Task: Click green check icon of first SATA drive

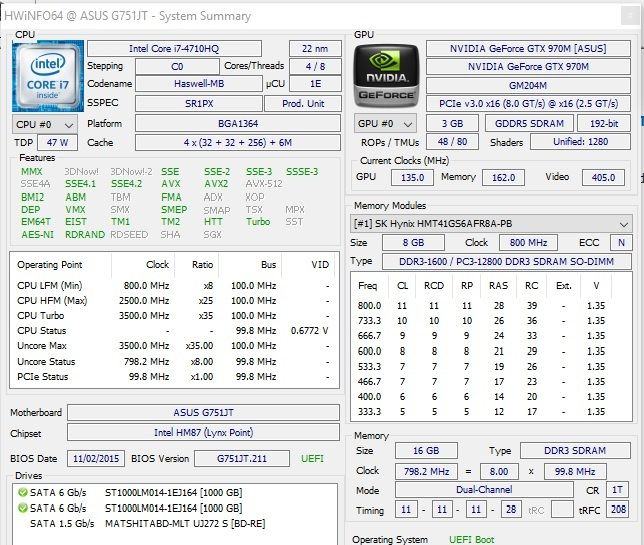Action: tap(23, 492)
